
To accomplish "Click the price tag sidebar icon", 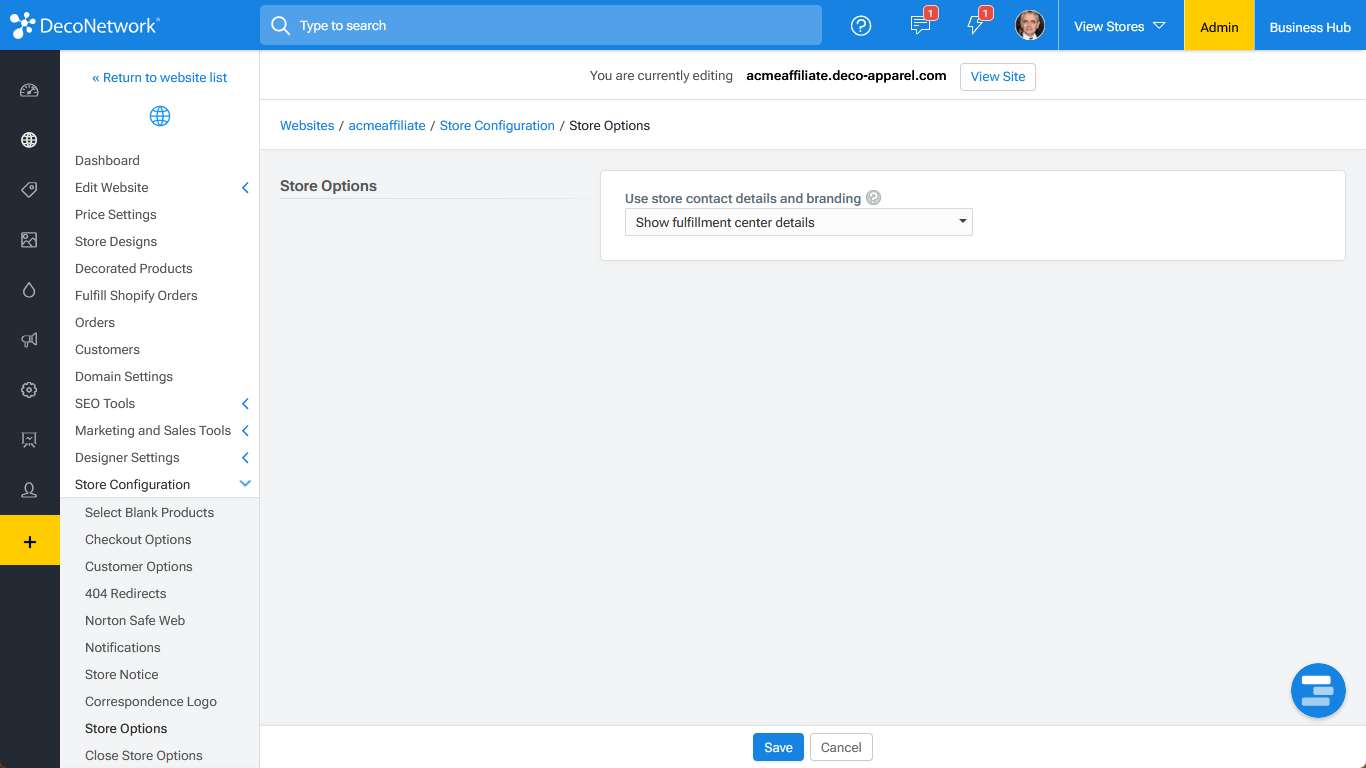I will (x=29, y=190).
